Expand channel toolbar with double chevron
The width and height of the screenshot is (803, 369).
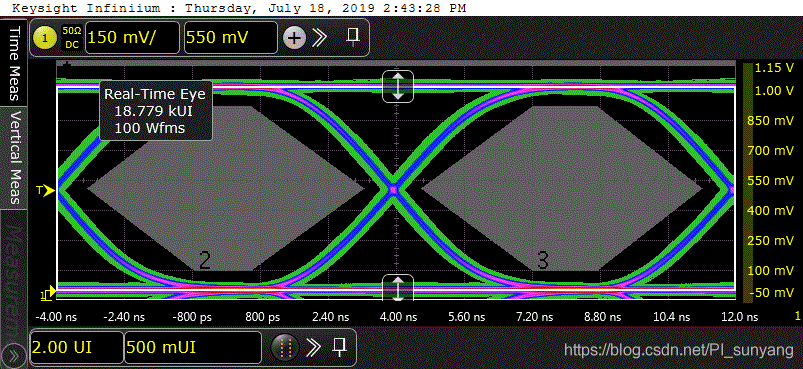point(321,37)
